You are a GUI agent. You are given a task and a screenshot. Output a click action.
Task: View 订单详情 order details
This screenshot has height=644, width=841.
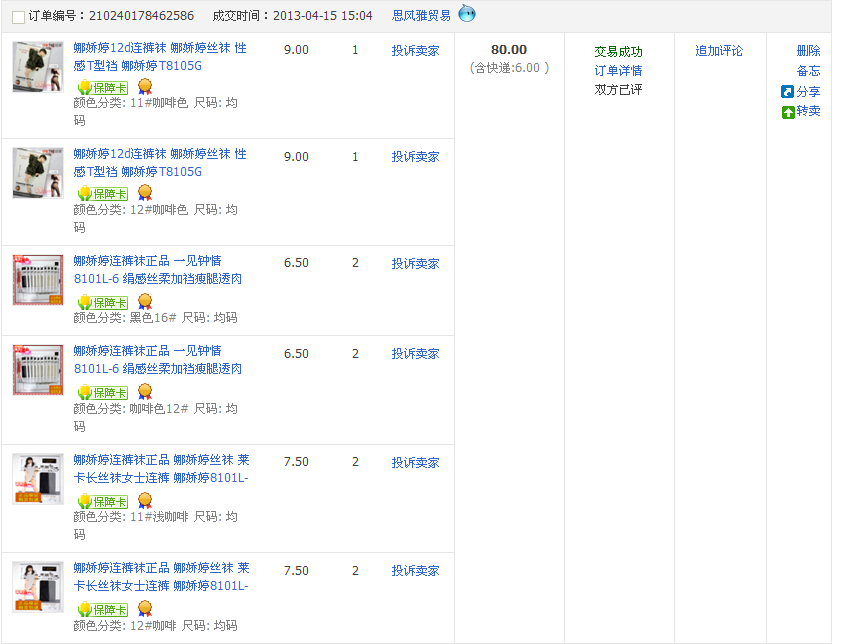click(x=618, y=71)
